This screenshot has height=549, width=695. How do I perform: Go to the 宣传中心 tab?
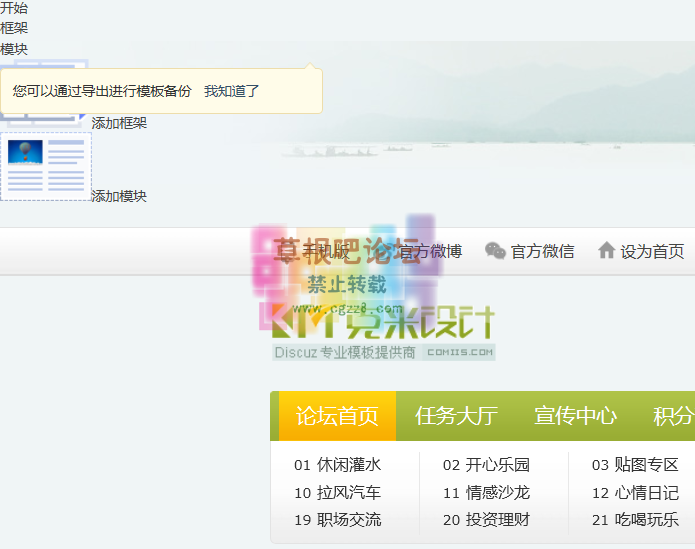pyautogui.click(x=575, y=416)
